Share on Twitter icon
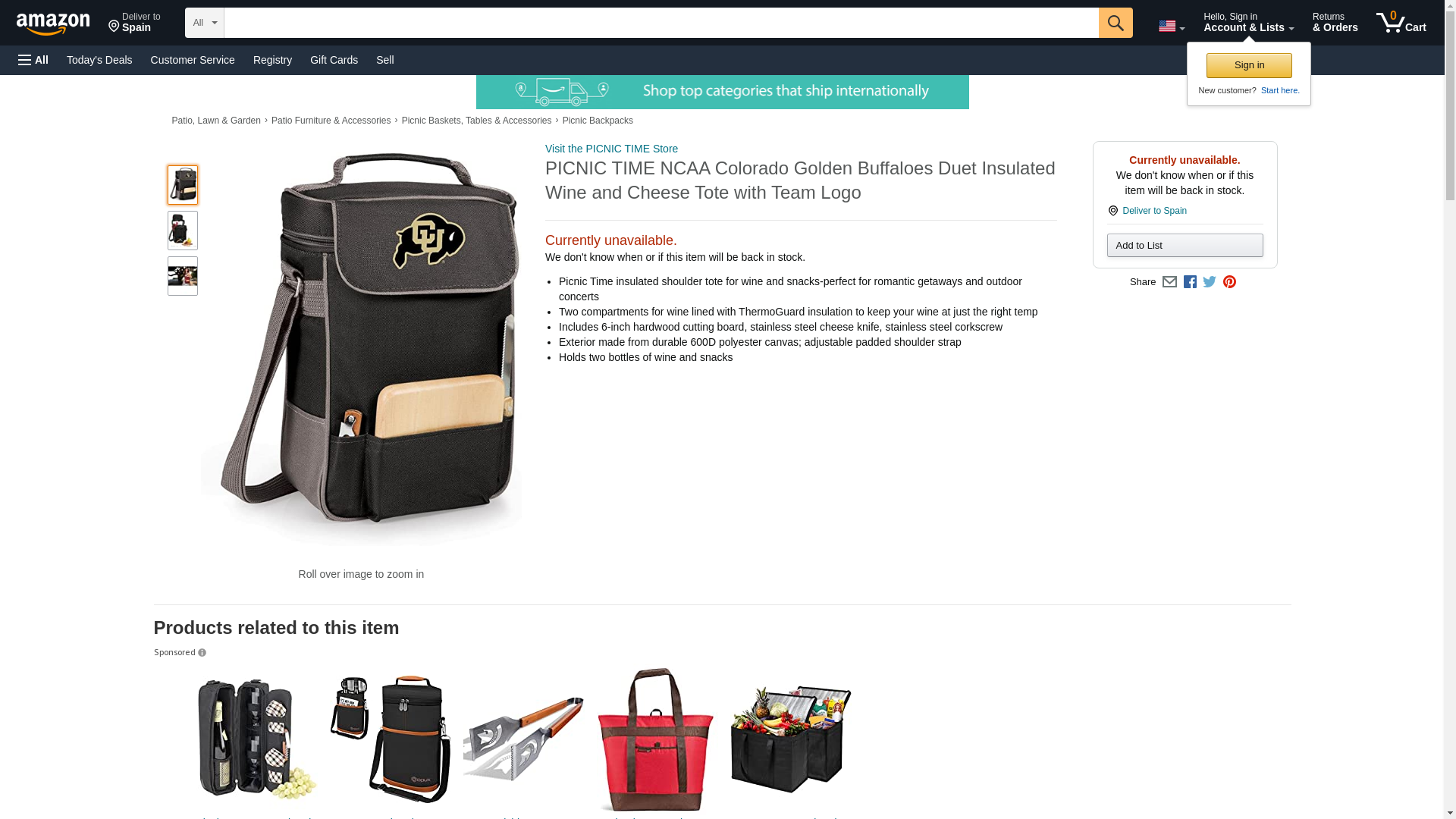The height and width of the screenshot is (819, 1456). pyautogui.click(x=1210, y=282)
